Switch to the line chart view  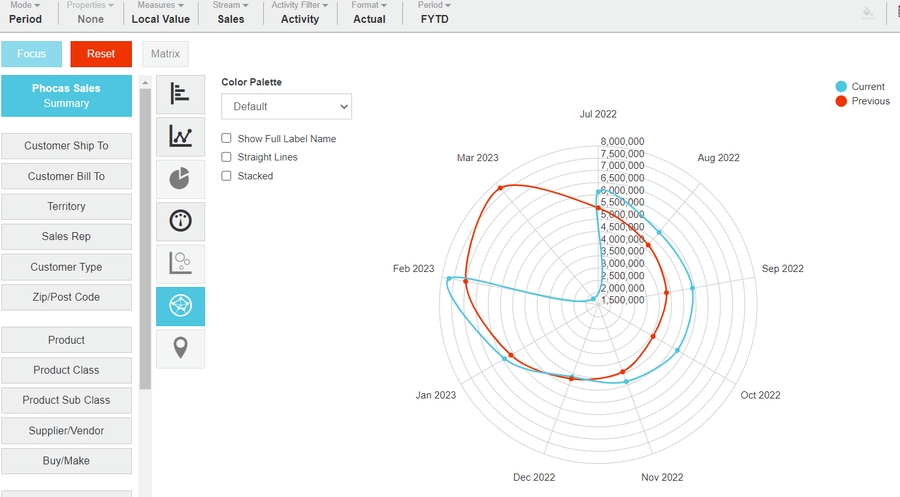coord(180,136)
